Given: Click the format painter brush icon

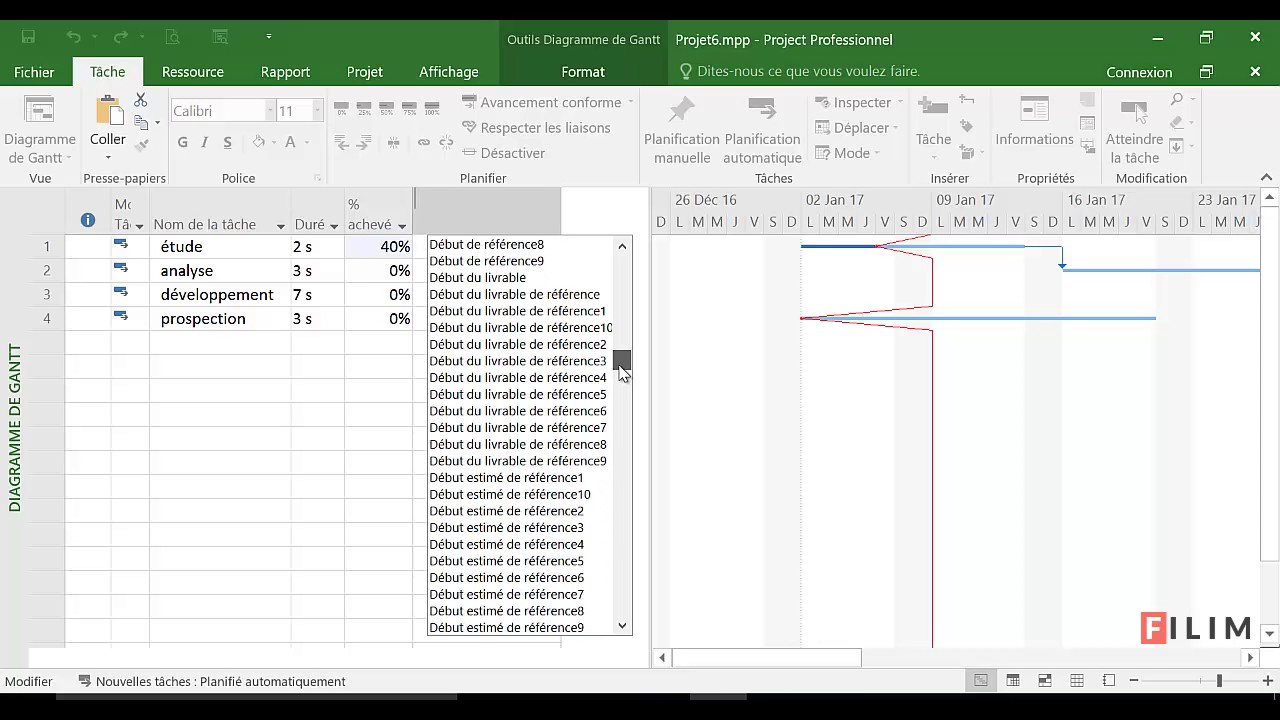Looking at the screenshot, I should [141, 144].
